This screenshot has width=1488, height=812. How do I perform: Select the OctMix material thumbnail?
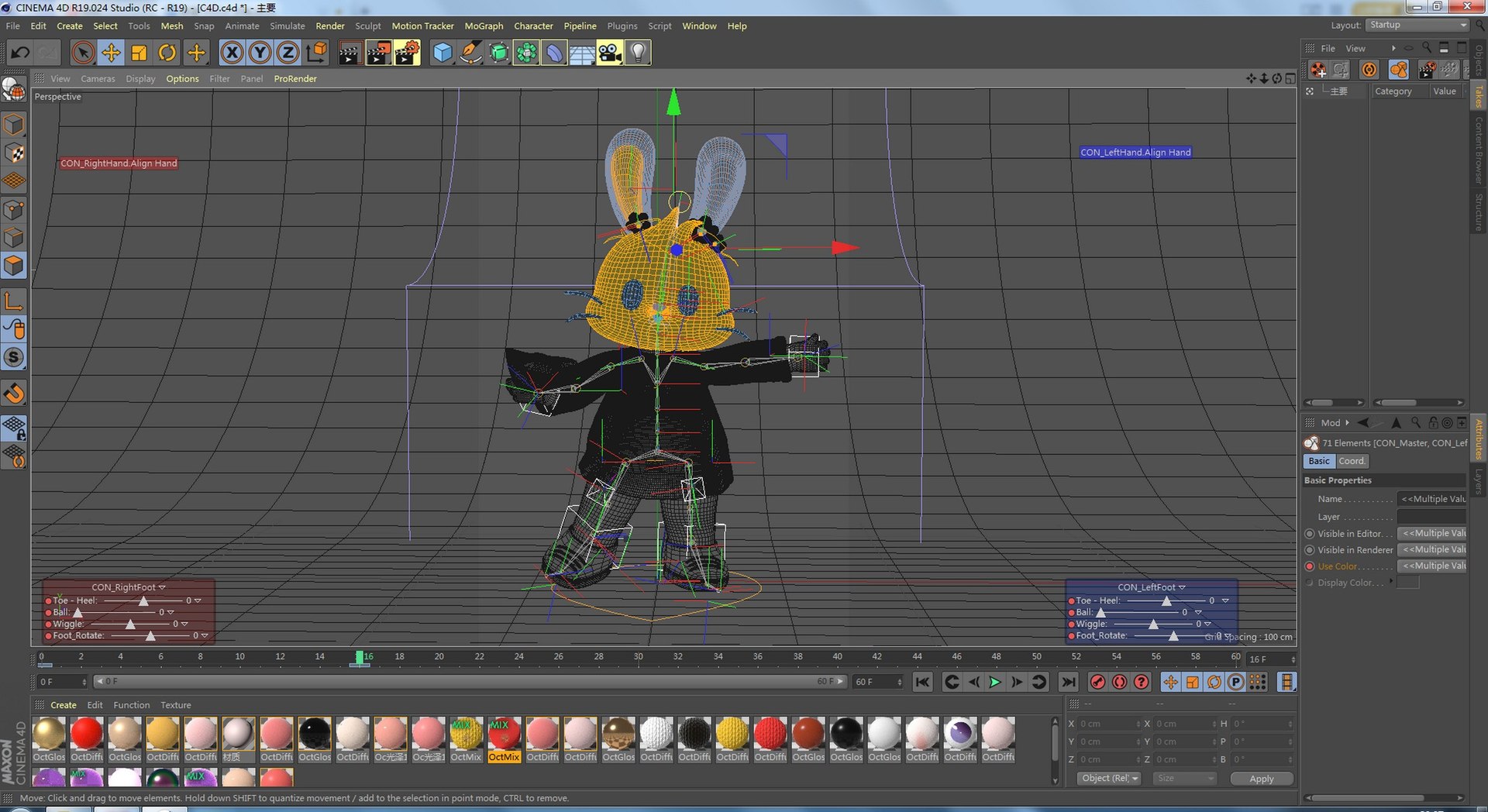[504, 735]
